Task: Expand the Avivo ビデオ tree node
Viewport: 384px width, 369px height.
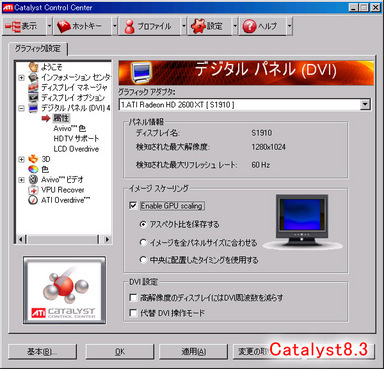Action: (x=21, y=179)
